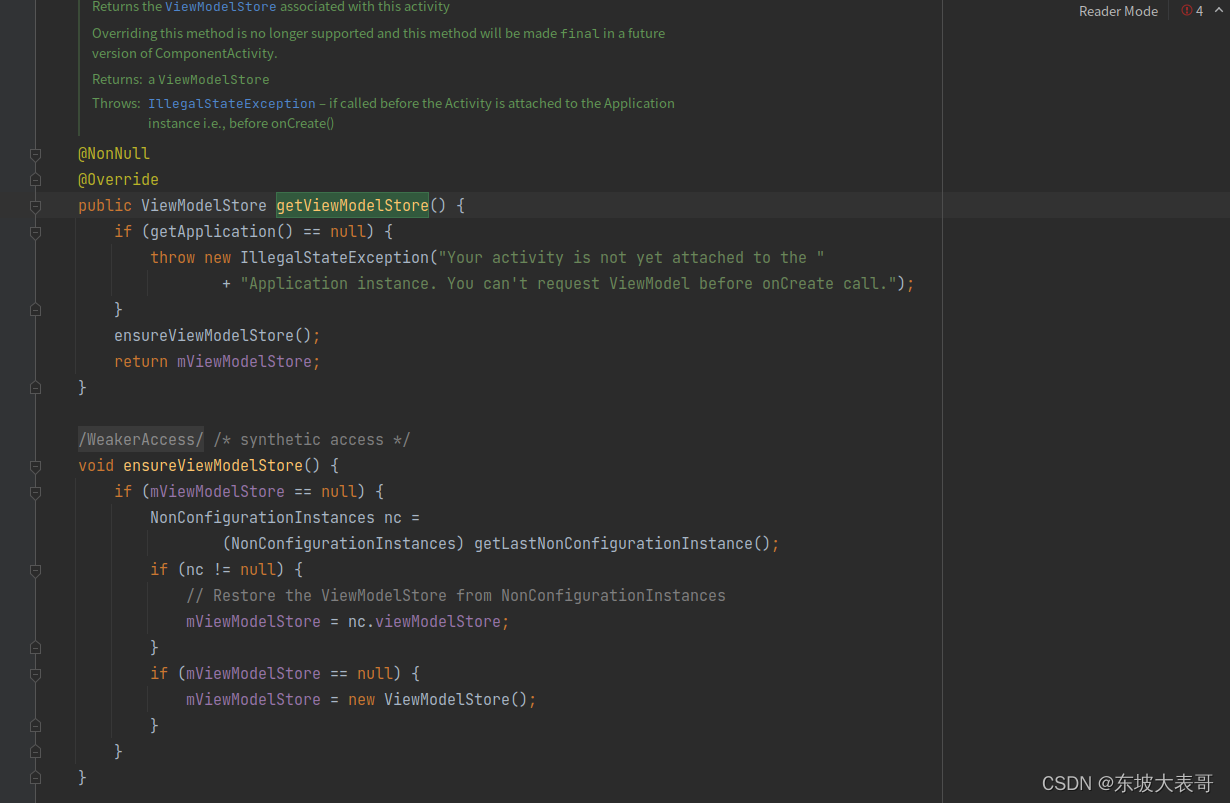Fold the getApplication null check block
Image resolution: width=1230 pixels, height=803 pixels.
35,232
